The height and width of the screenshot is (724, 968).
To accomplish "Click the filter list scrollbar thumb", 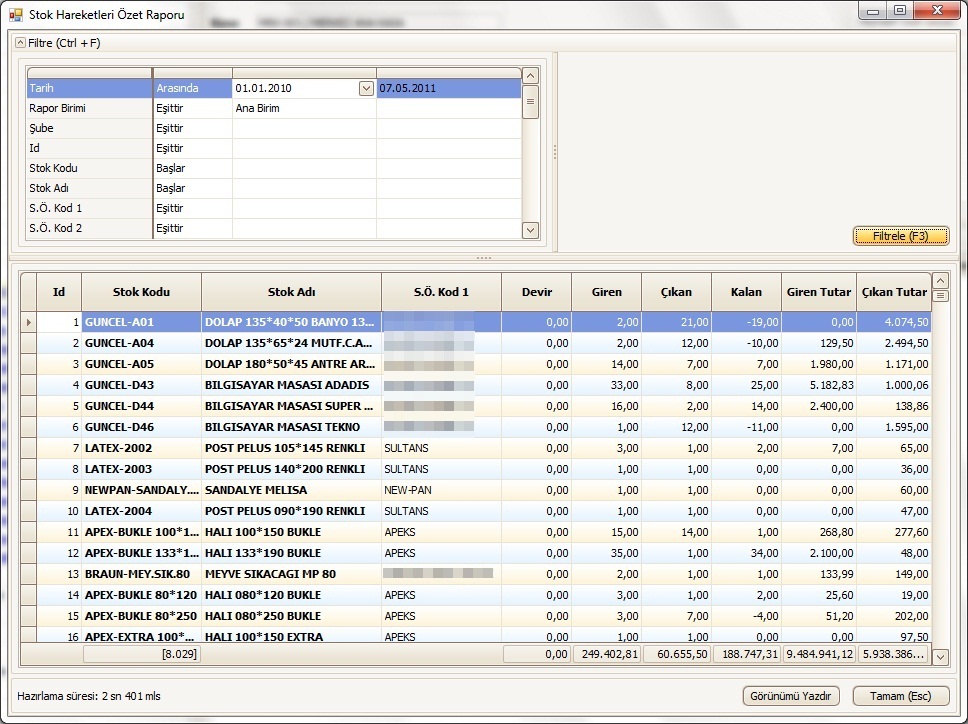I will click(x=530, y=102).
